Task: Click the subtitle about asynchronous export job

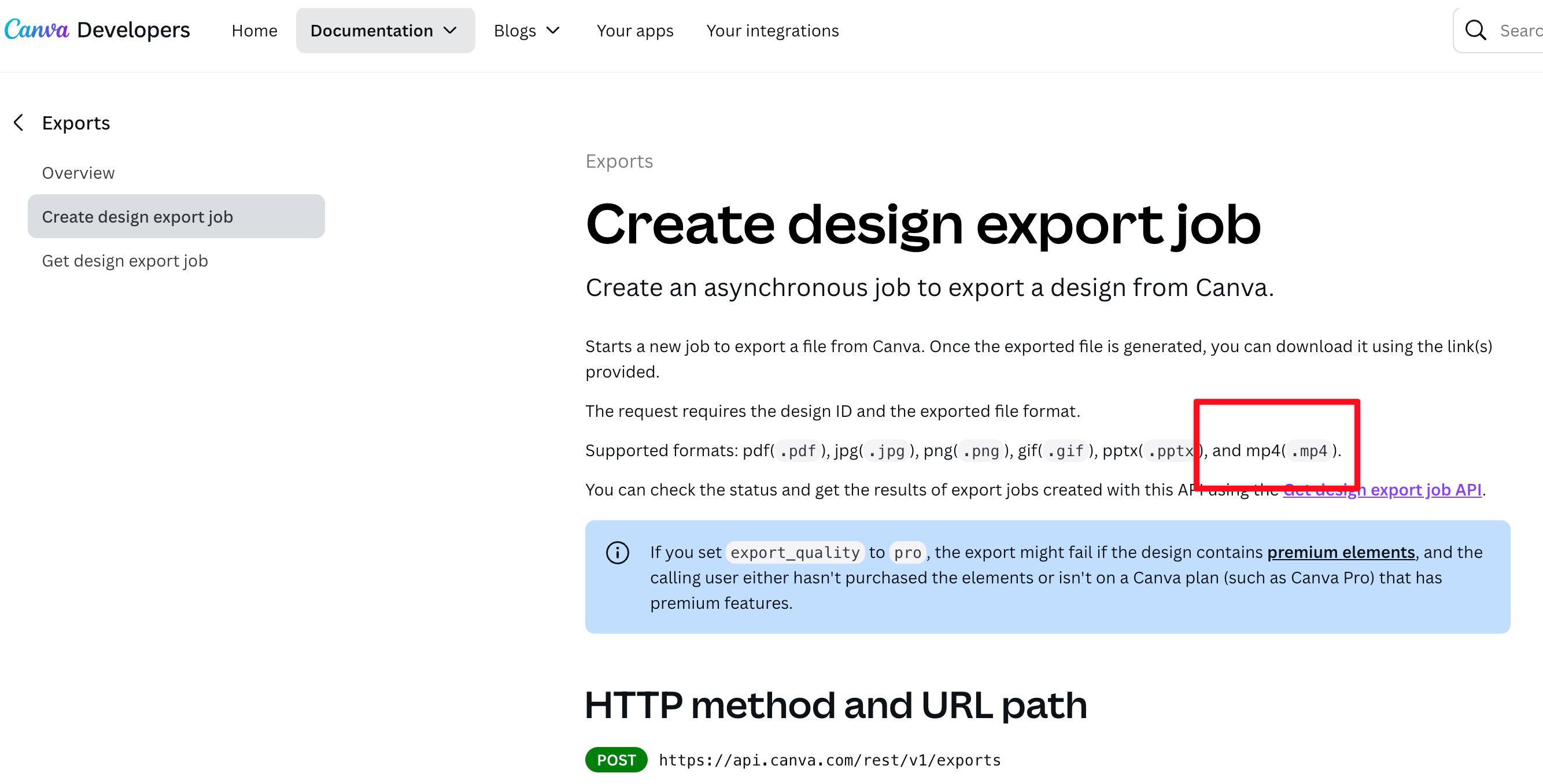Action: point(929,288)
